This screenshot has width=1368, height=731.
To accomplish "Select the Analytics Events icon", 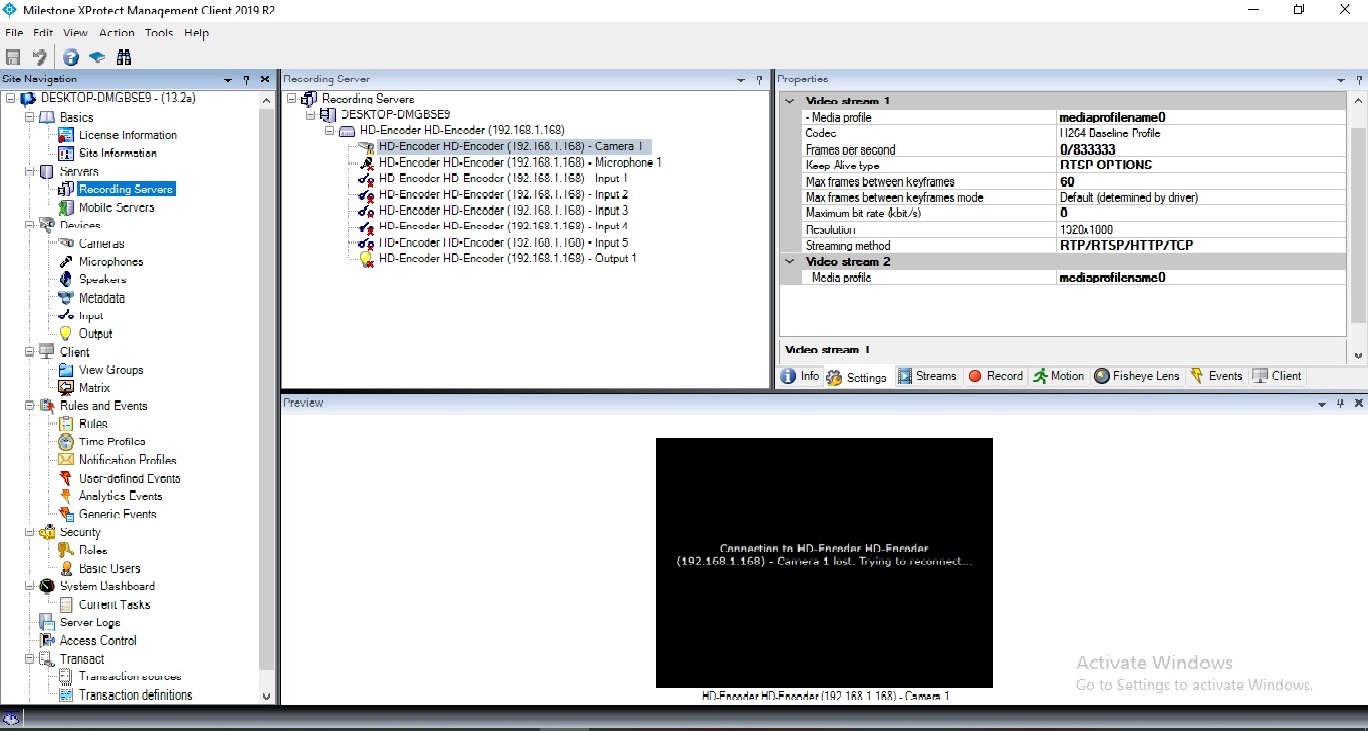I will click(66, 496).
